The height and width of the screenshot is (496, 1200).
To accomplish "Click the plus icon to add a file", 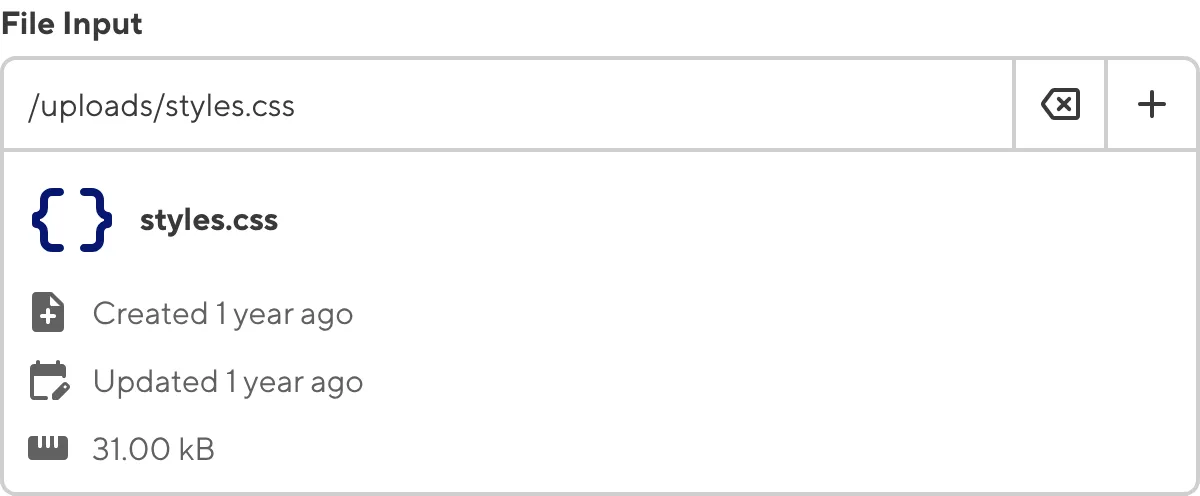I will (x=1152, y=104).
